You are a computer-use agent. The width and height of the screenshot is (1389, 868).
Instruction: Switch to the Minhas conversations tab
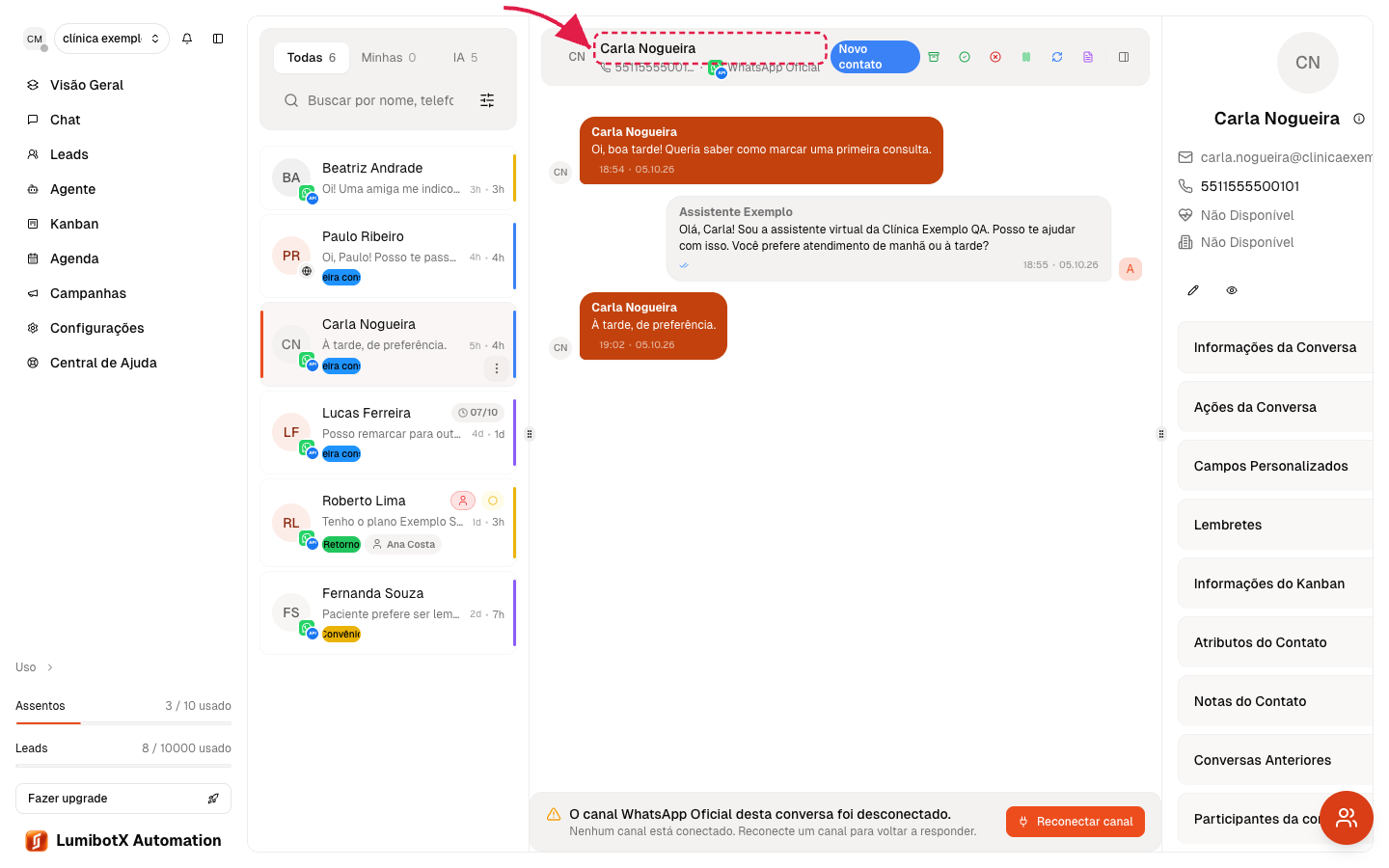click(389, 58)
